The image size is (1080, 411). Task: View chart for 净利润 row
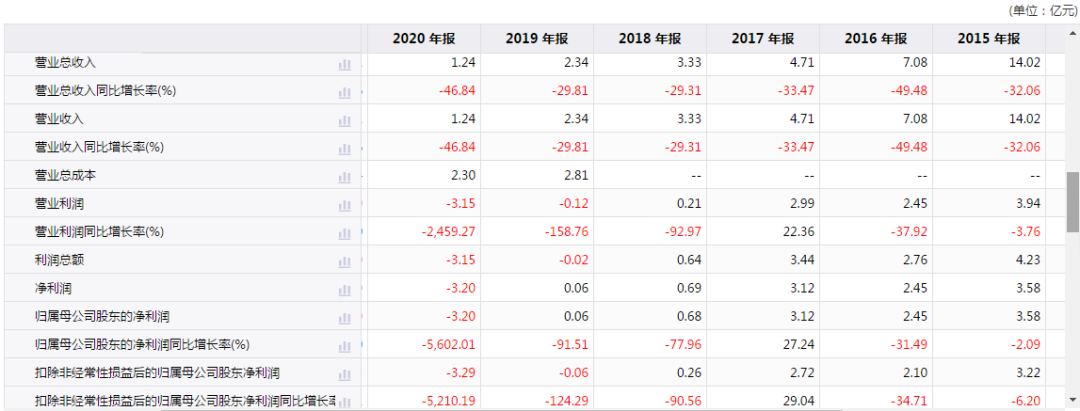(x=345, y=290)
